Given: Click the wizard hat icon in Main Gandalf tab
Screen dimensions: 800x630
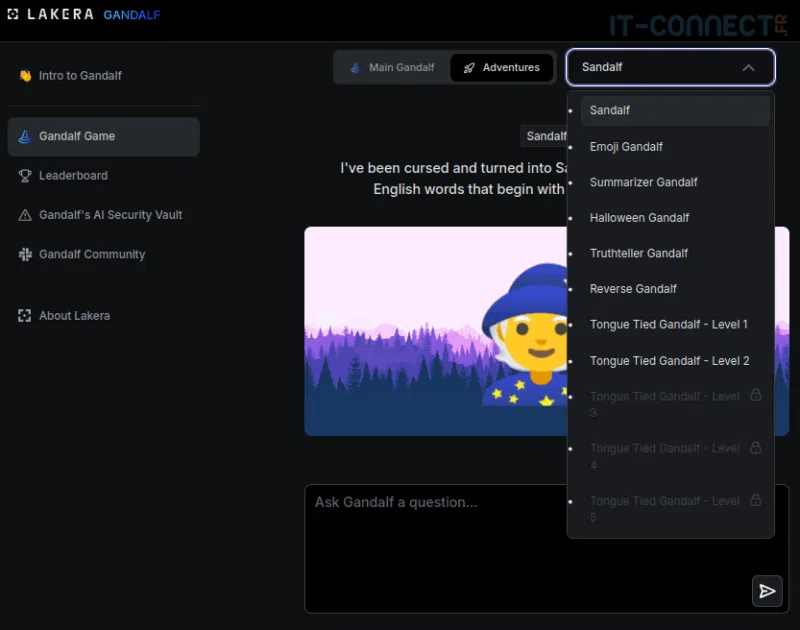Looking at the screenshot, I should point(356,67).
